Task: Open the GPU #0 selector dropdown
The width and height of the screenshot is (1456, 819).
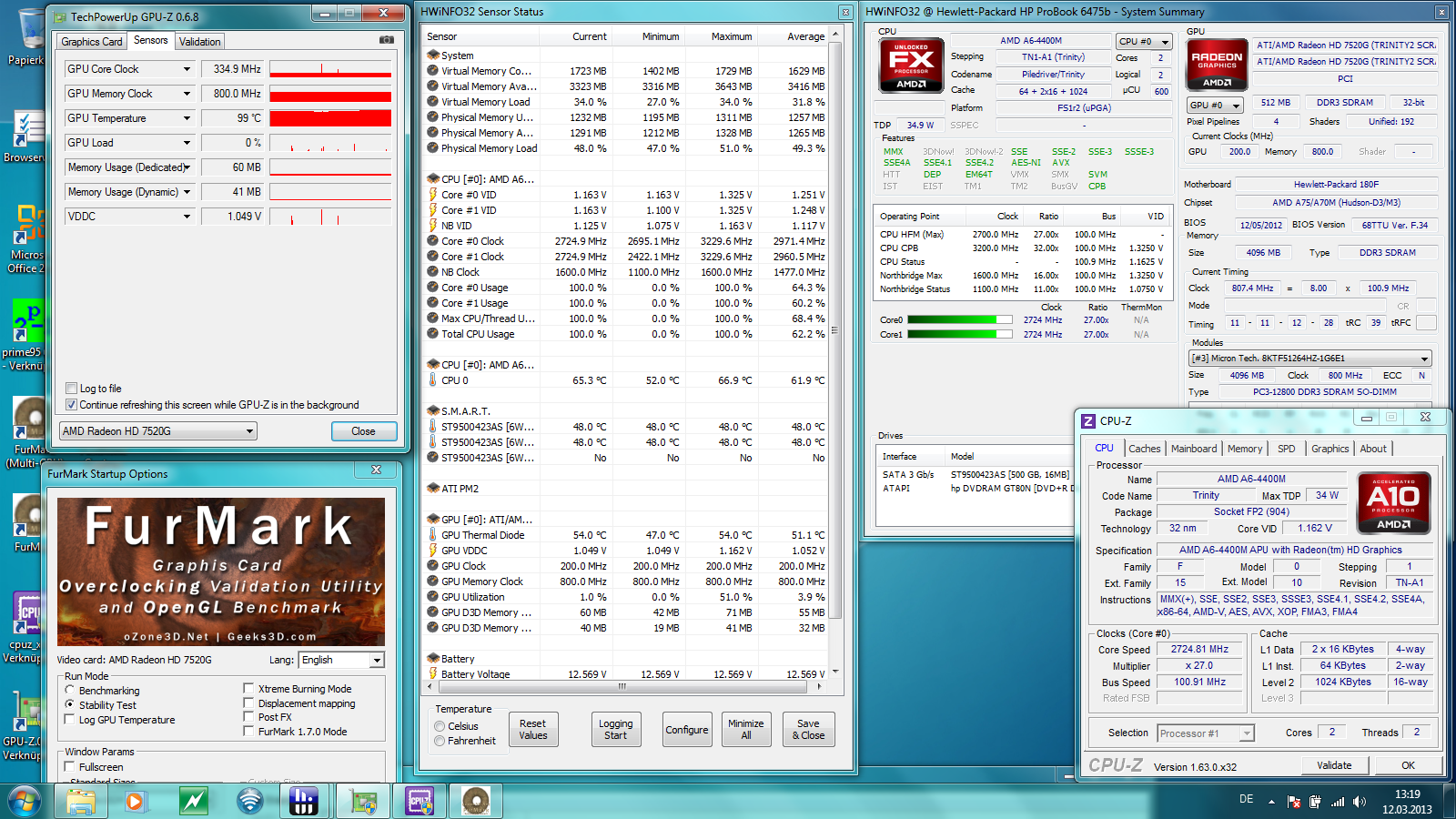Action: click(1215, 105)
